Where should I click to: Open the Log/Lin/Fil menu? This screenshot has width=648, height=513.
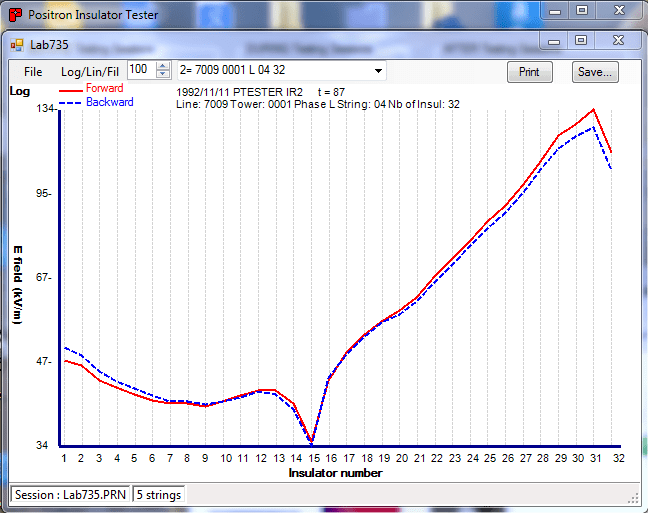[90, 72]
